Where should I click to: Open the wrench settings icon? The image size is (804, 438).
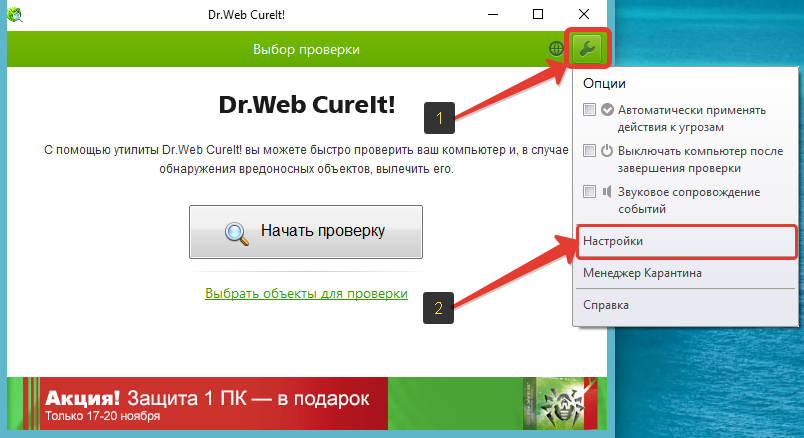tap(587, 49)
